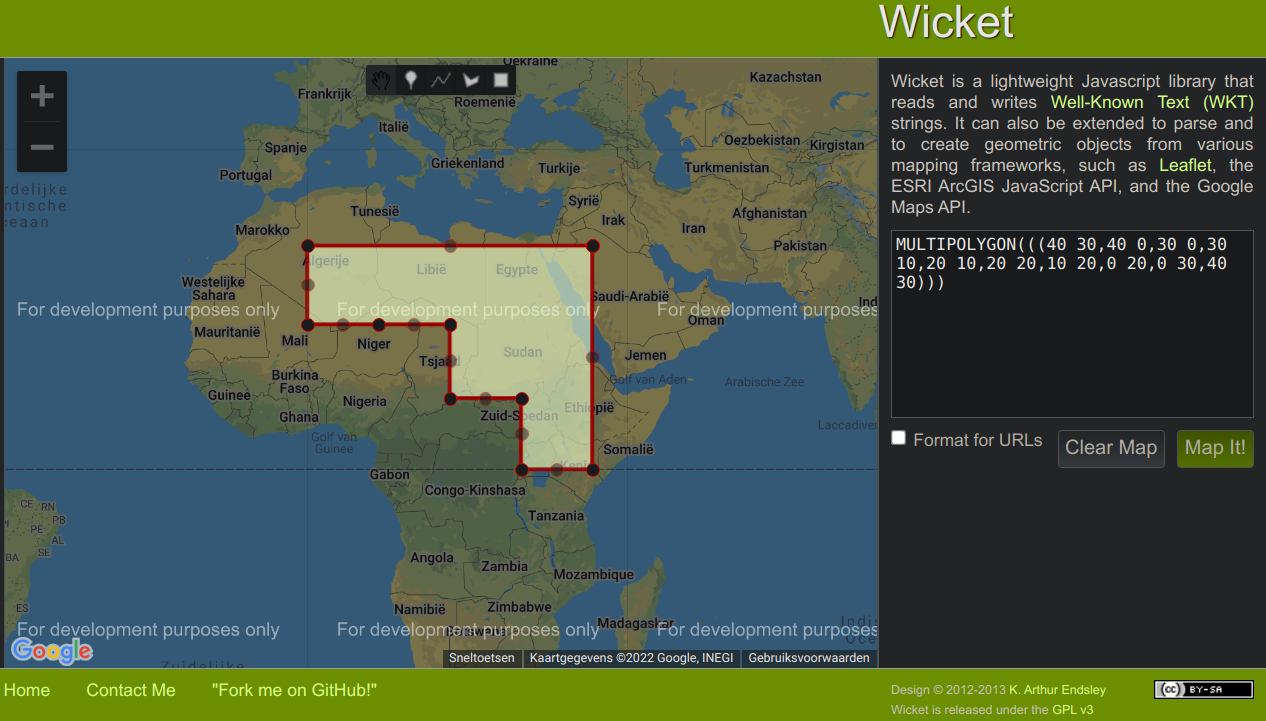Click the Wicket page title

946,22
